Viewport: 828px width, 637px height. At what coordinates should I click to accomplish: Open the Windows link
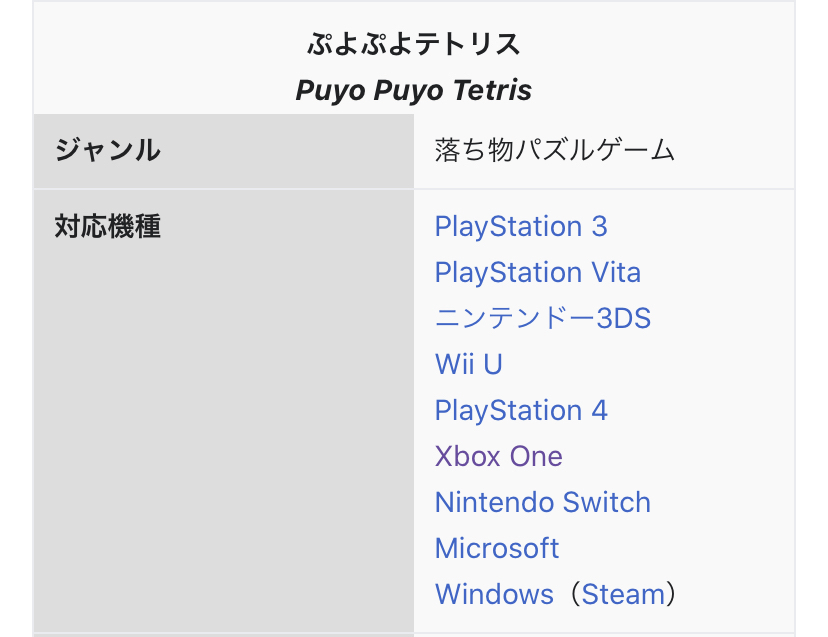[x=494, y=594]
